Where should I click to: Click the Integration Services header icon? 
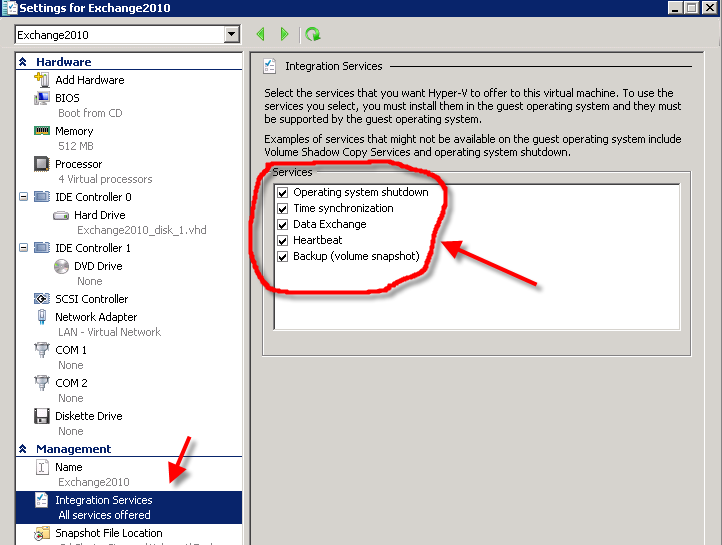pos(269,66)
